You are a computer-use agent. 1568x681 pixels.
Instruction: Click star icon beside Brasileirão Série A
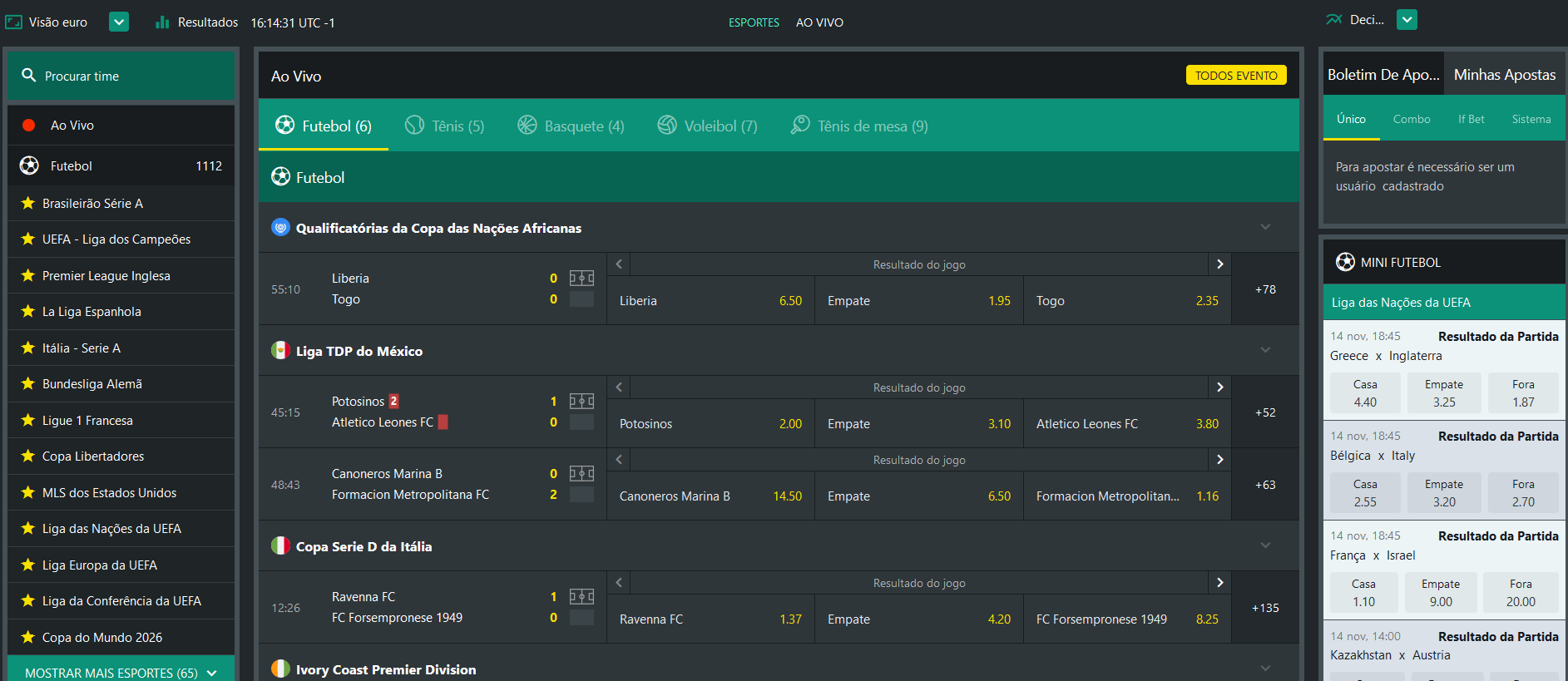pyautogui.click(x=28, y=204)
